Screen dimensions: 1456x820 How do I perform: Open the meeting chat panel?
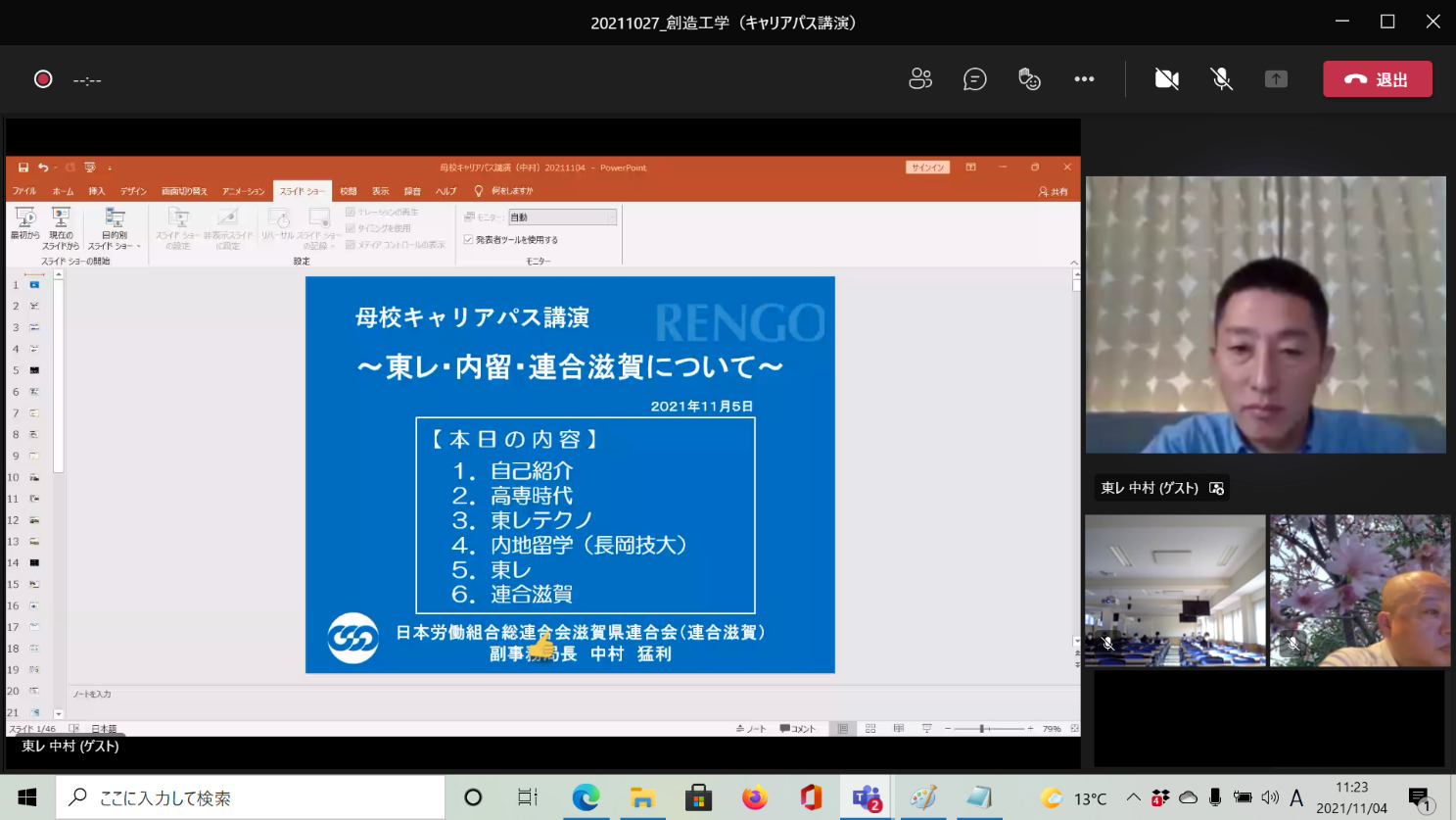coord(974,79)
